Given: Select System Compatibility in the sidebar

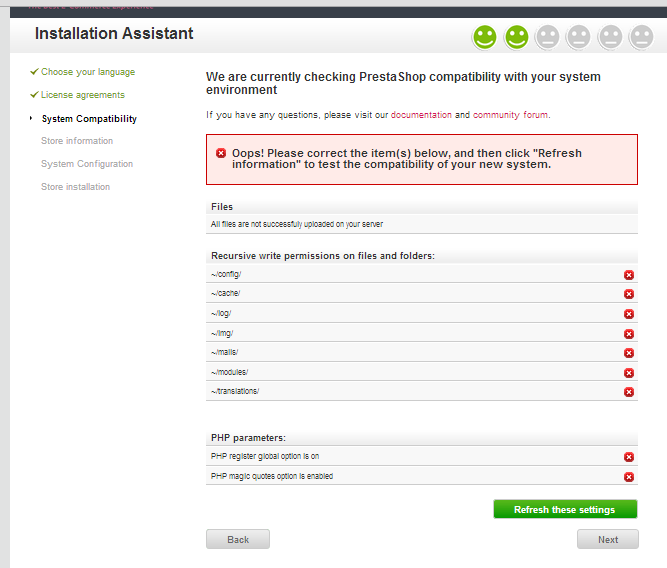Looking at the screenshot, I should (89, 119).
